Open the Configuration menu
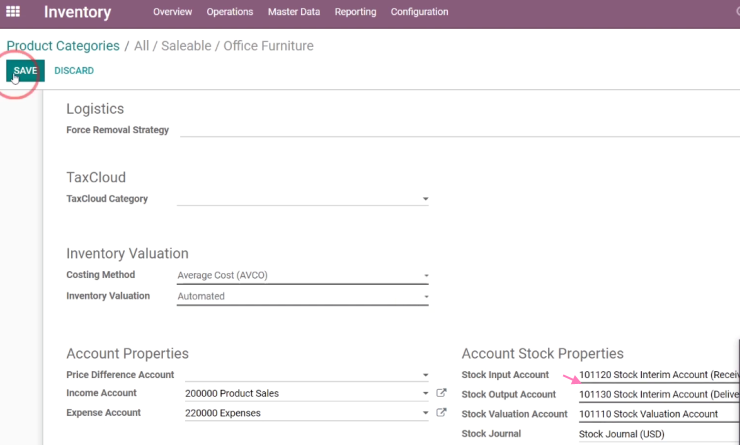740x445 pixels. coord(420,12)
